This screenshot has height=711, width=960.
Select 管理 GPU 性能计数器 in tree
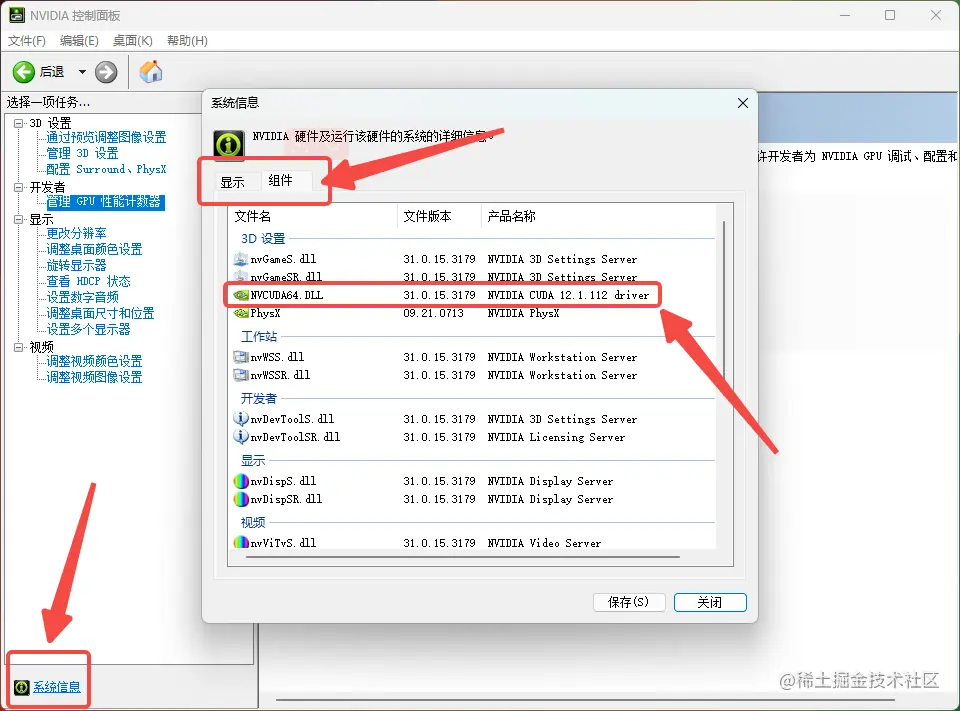105,201
